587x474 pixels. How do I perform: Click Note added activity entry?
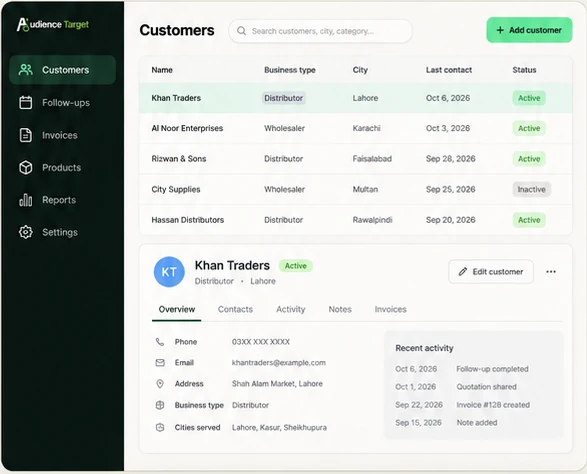pyautogui.click(x=477, y=423)
